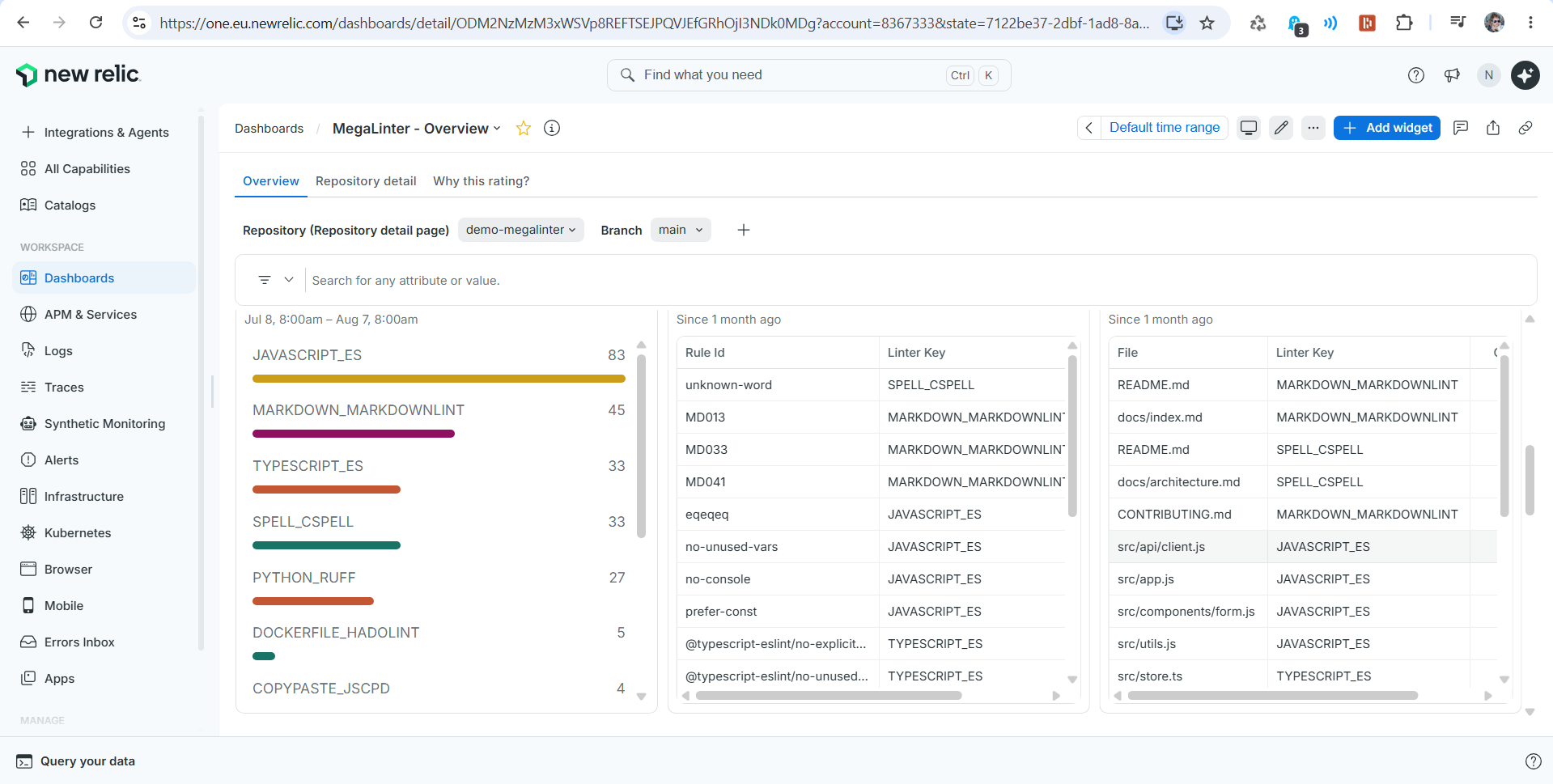Open the browser extensions puzzle icon

(x=1404, y=23)
